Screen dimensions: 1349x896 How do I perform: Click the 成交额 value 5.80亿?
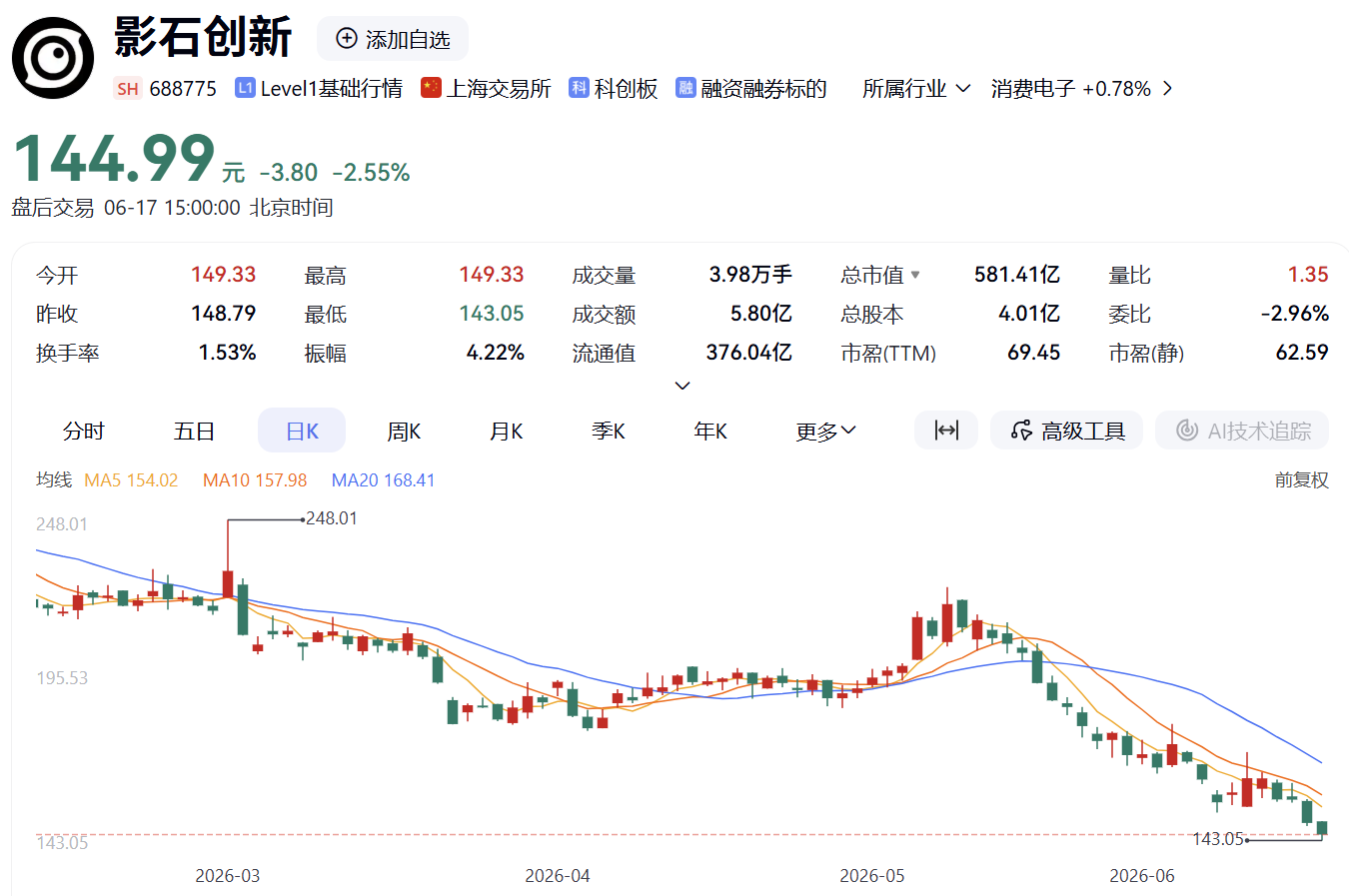[761, 314]
